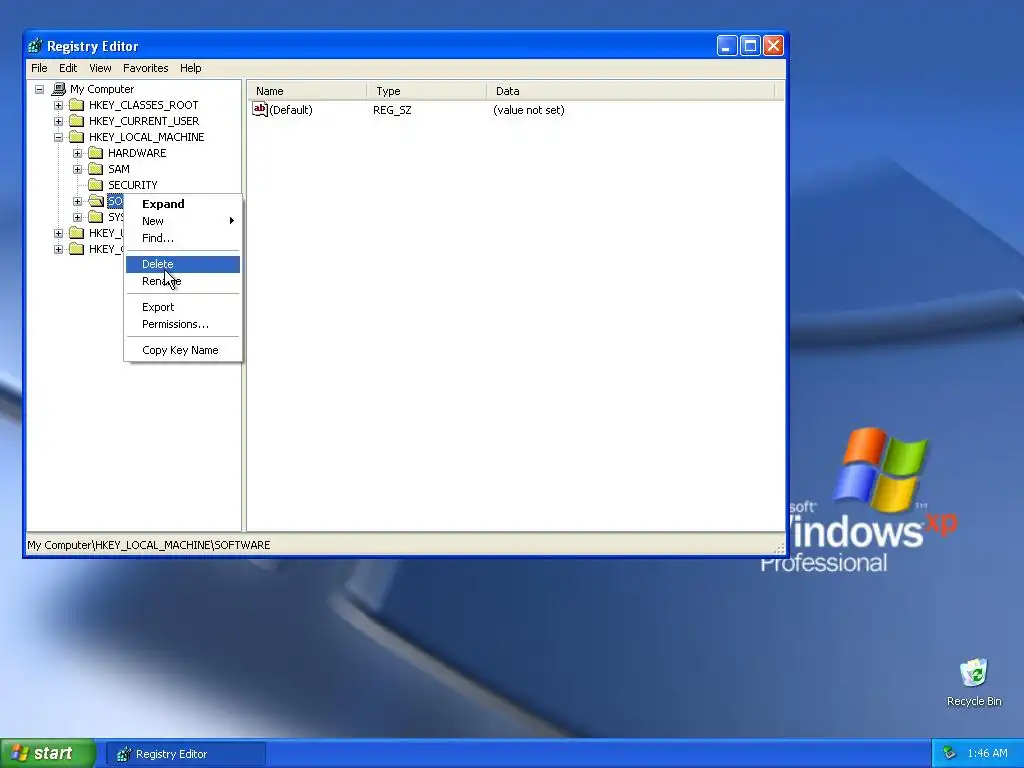Click the open SOFTWARE folder icon

(x=96, y=201)
